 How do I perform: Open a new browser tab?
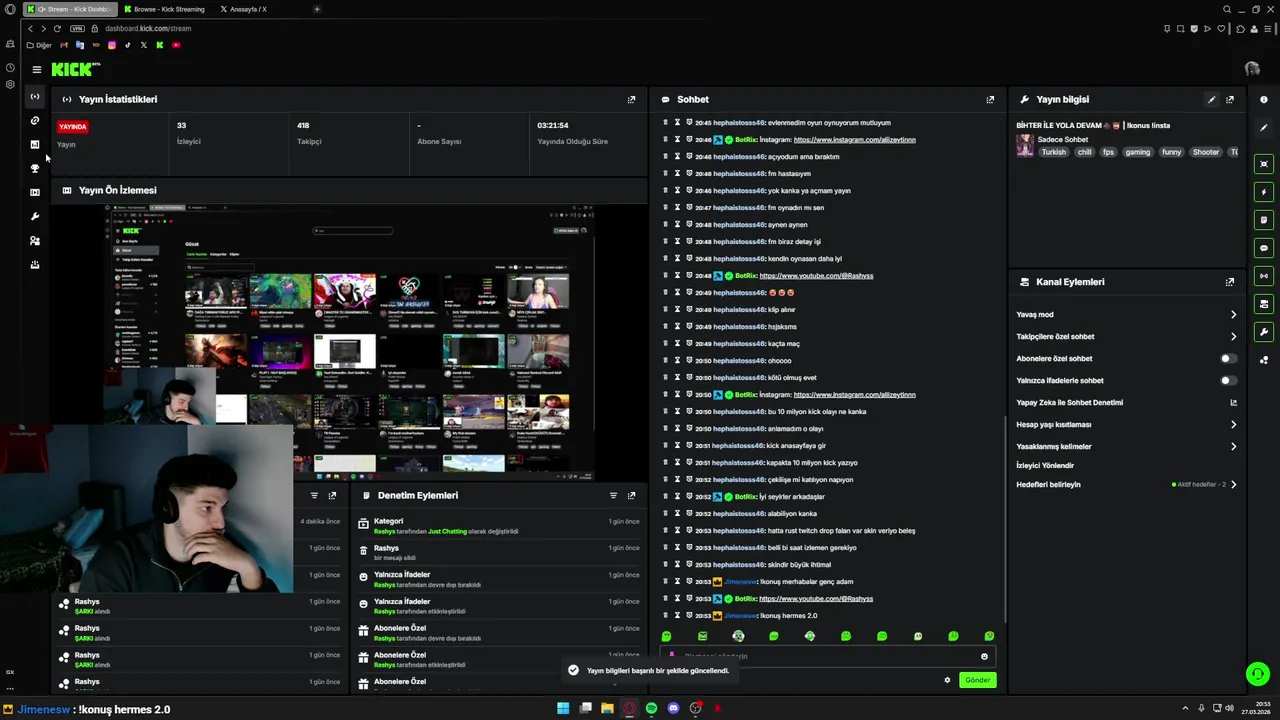317,9
